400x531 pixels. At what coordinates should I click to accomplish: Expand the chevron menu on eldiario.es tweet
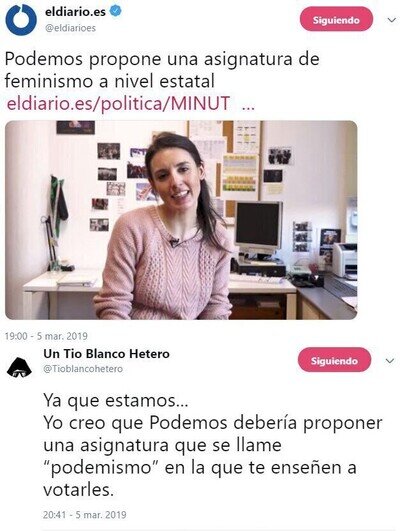(x=392, y=20)
